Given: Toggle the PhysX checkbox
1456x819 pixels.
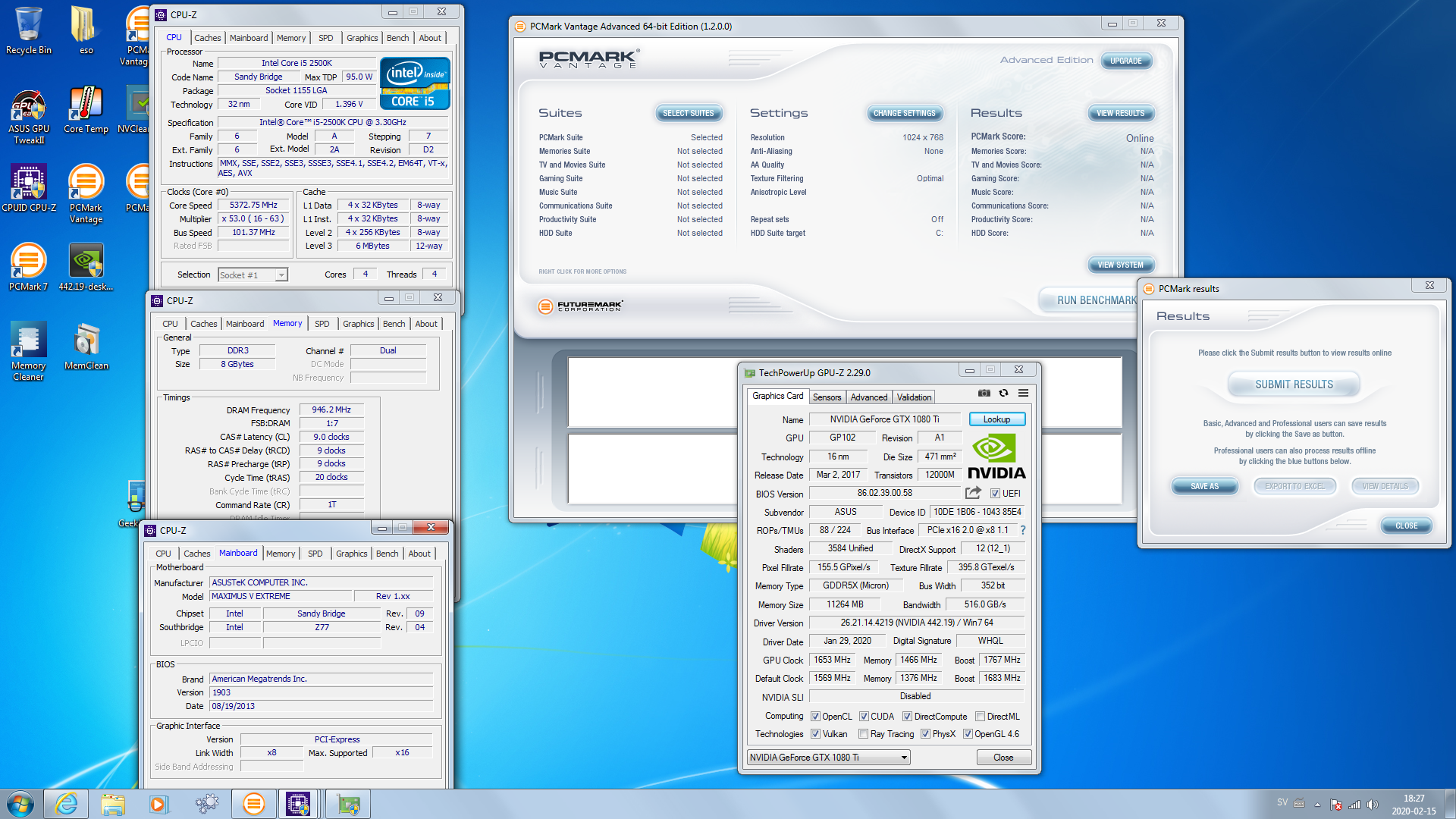Looking at the screenshot, I should [x=925, y=734].
